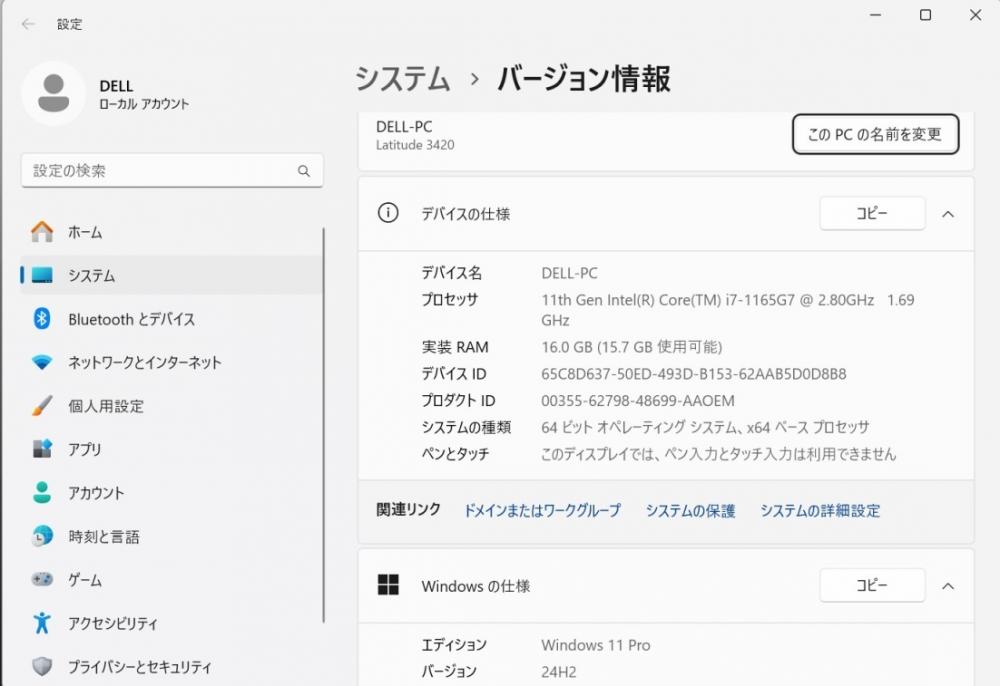Open アプリ settings page

(x=172, y=449)
